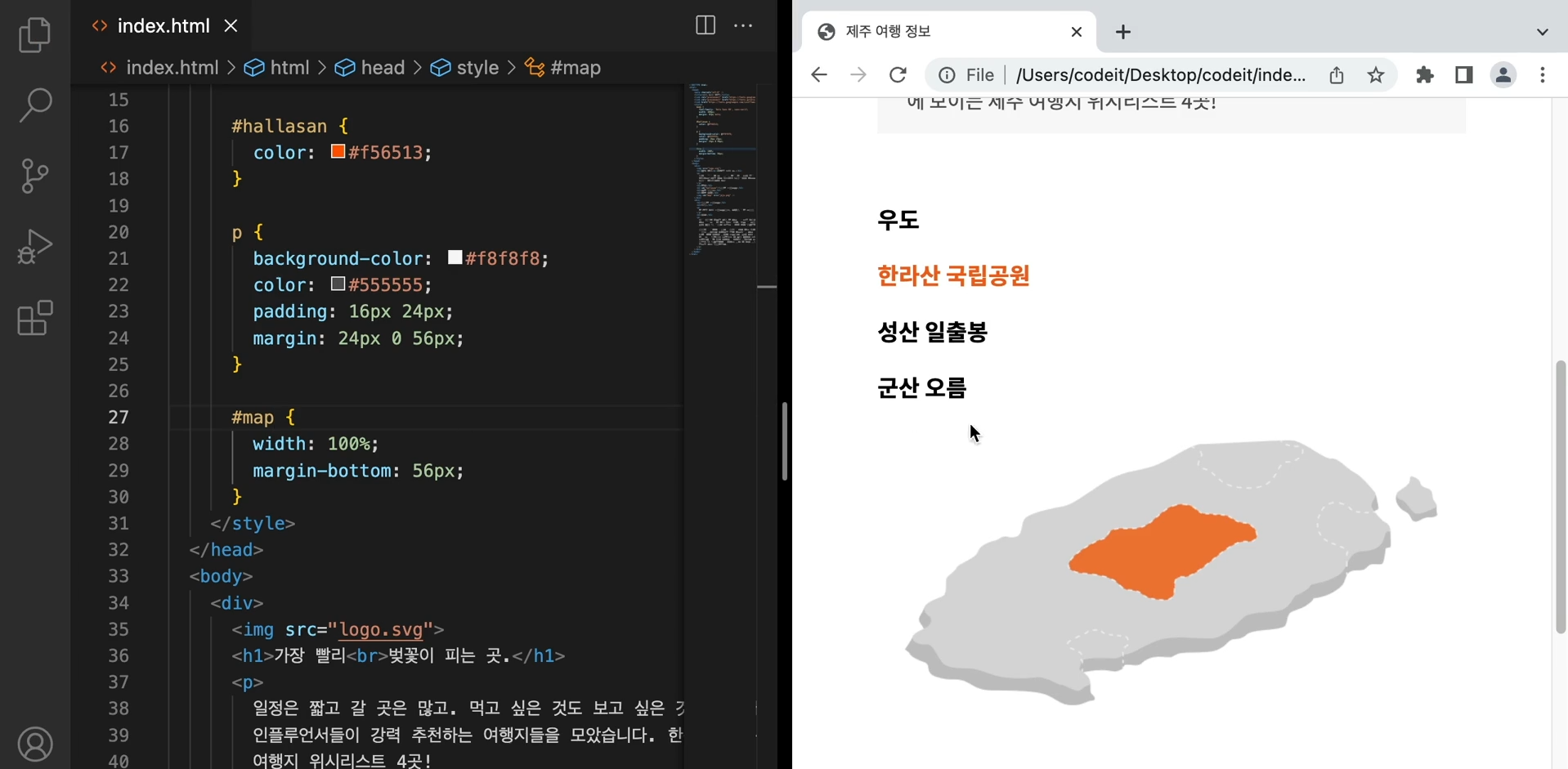Click the site info icon next to File
The width and height of the screenshot is (1568, 769).
point(947,75)
